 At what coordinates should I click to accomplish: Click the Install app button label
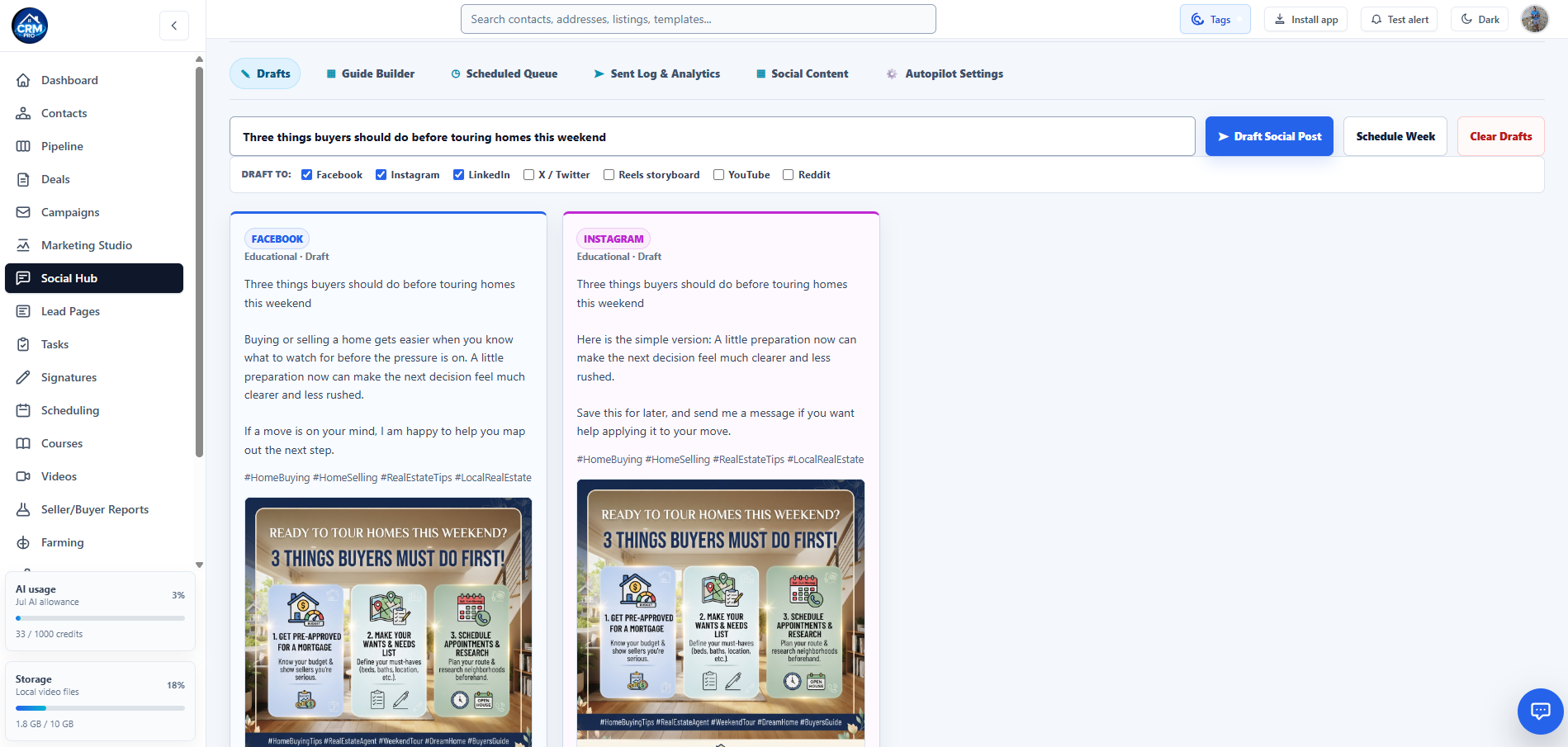1315,20
